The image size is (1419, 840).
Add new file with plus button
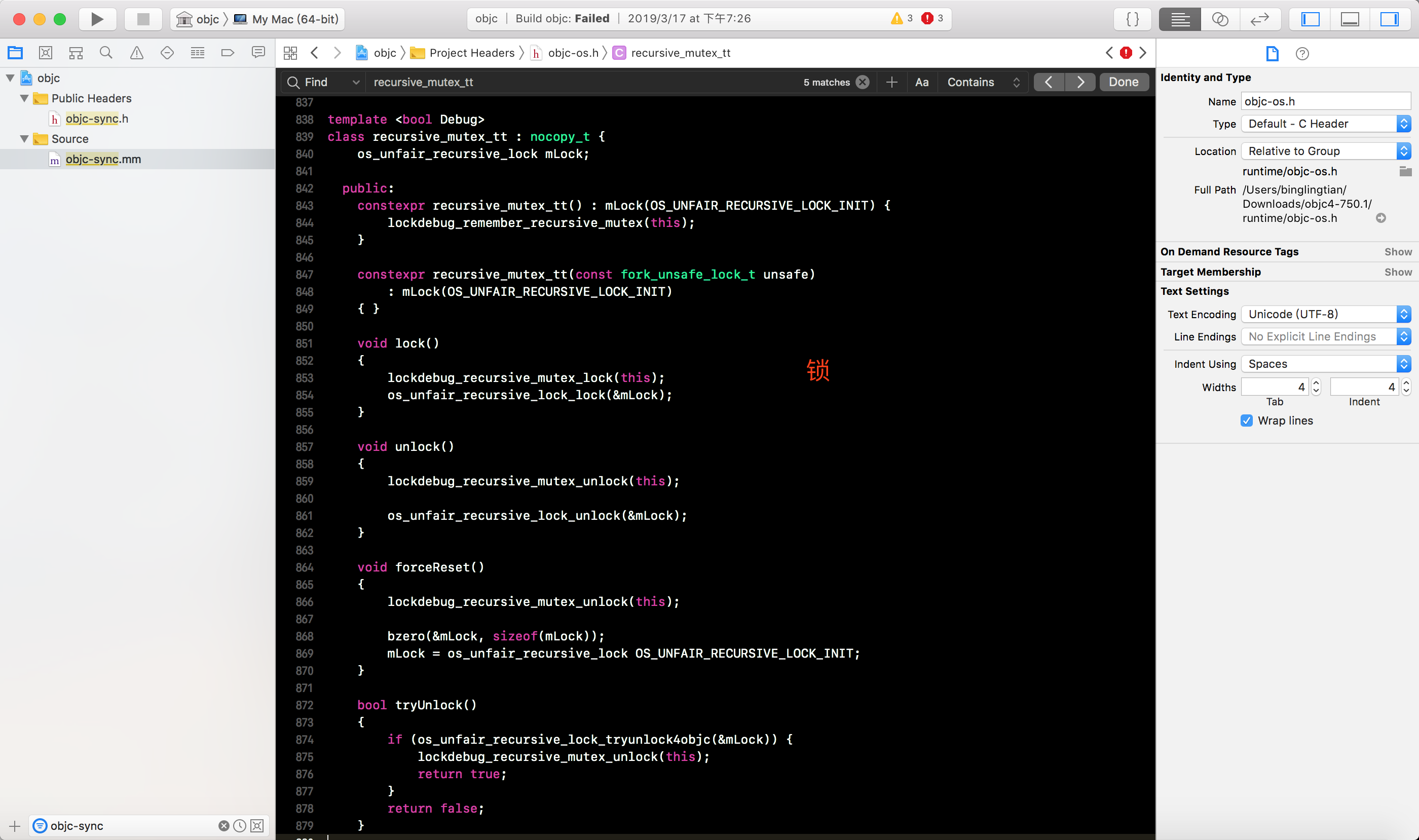tap(15, 826)
